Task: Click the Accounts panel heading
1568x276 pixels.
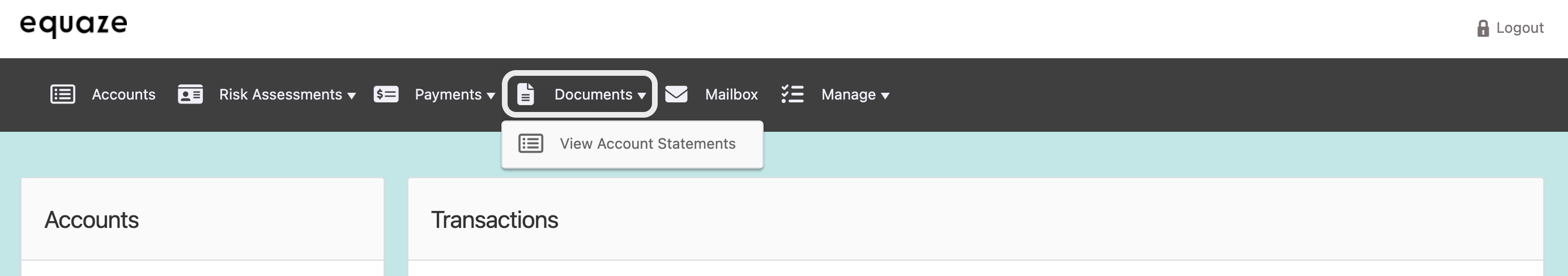Action: (x=91, y=220)
